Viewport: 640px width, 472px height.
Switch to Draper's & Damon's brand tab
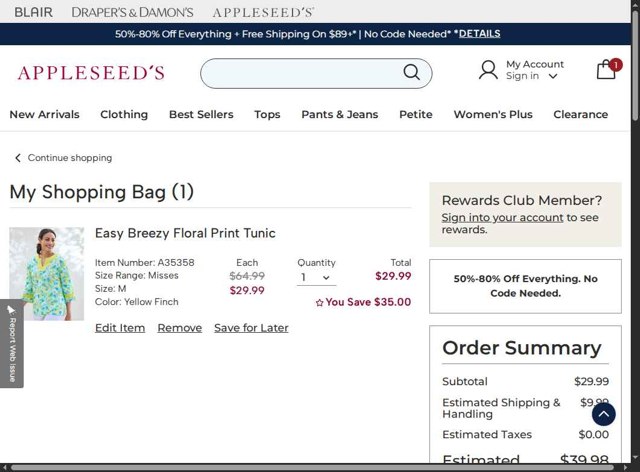tap(132, 12)
